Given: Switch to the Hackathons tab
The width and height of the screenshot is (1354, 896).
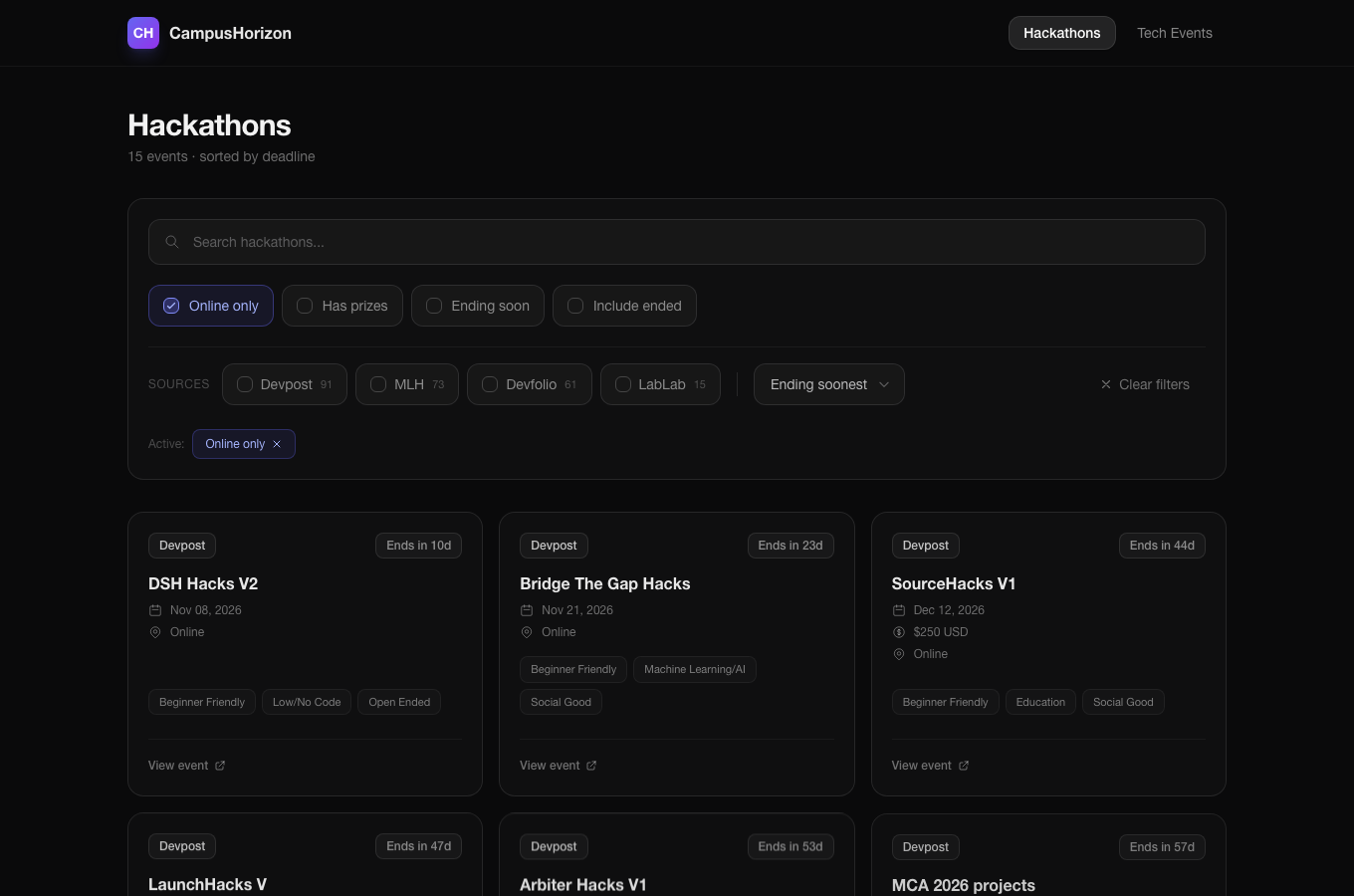Looking at the screenshot, I should 1062,33.
